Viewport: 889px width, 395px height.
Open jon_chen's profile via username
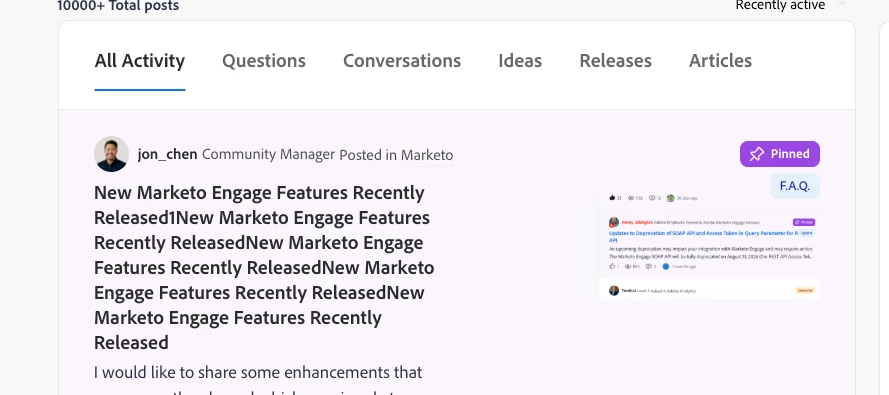pos(167,154)
